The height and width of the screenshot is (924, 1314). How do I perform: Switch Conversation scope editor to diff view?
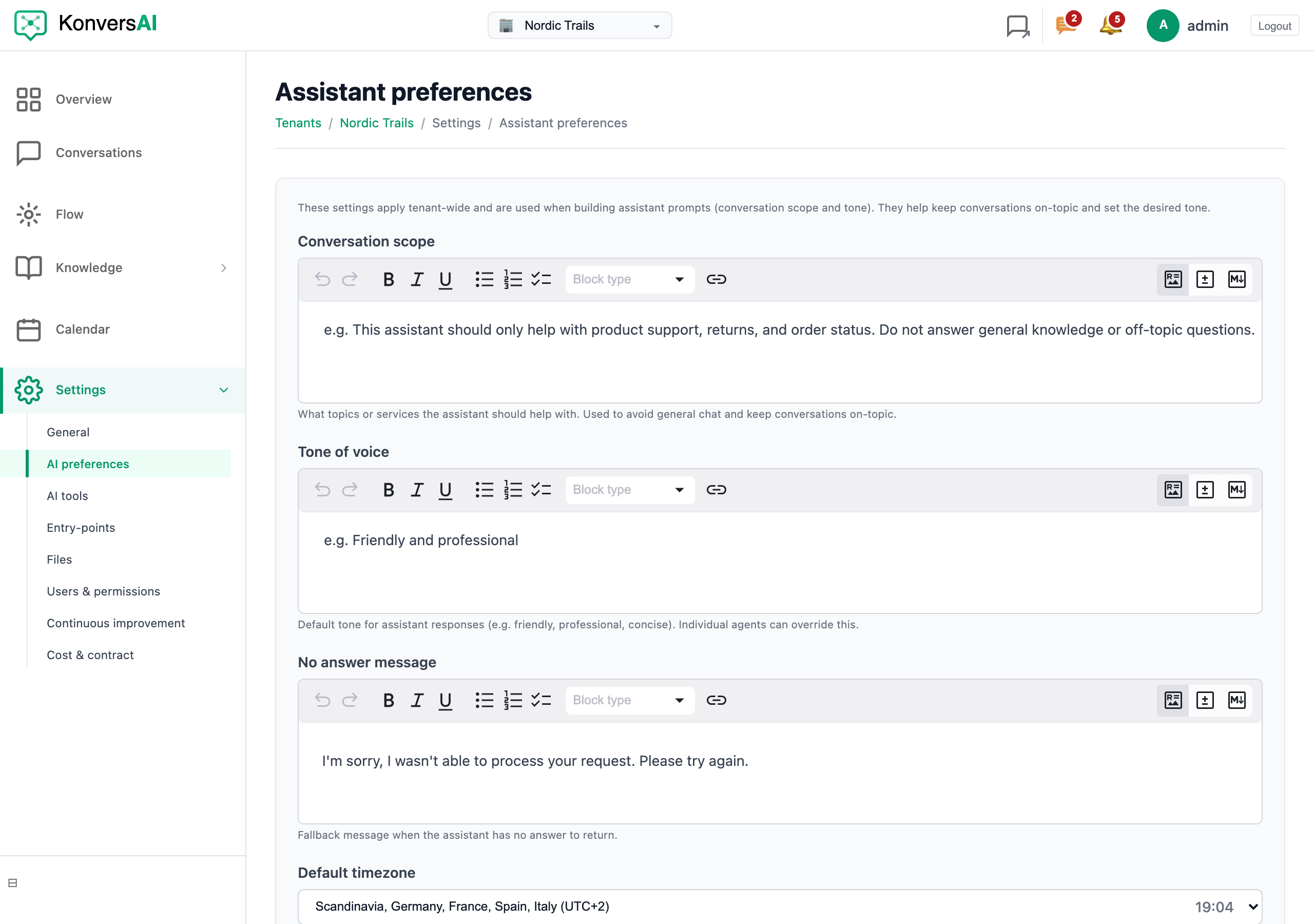(x=1205, y=279)
